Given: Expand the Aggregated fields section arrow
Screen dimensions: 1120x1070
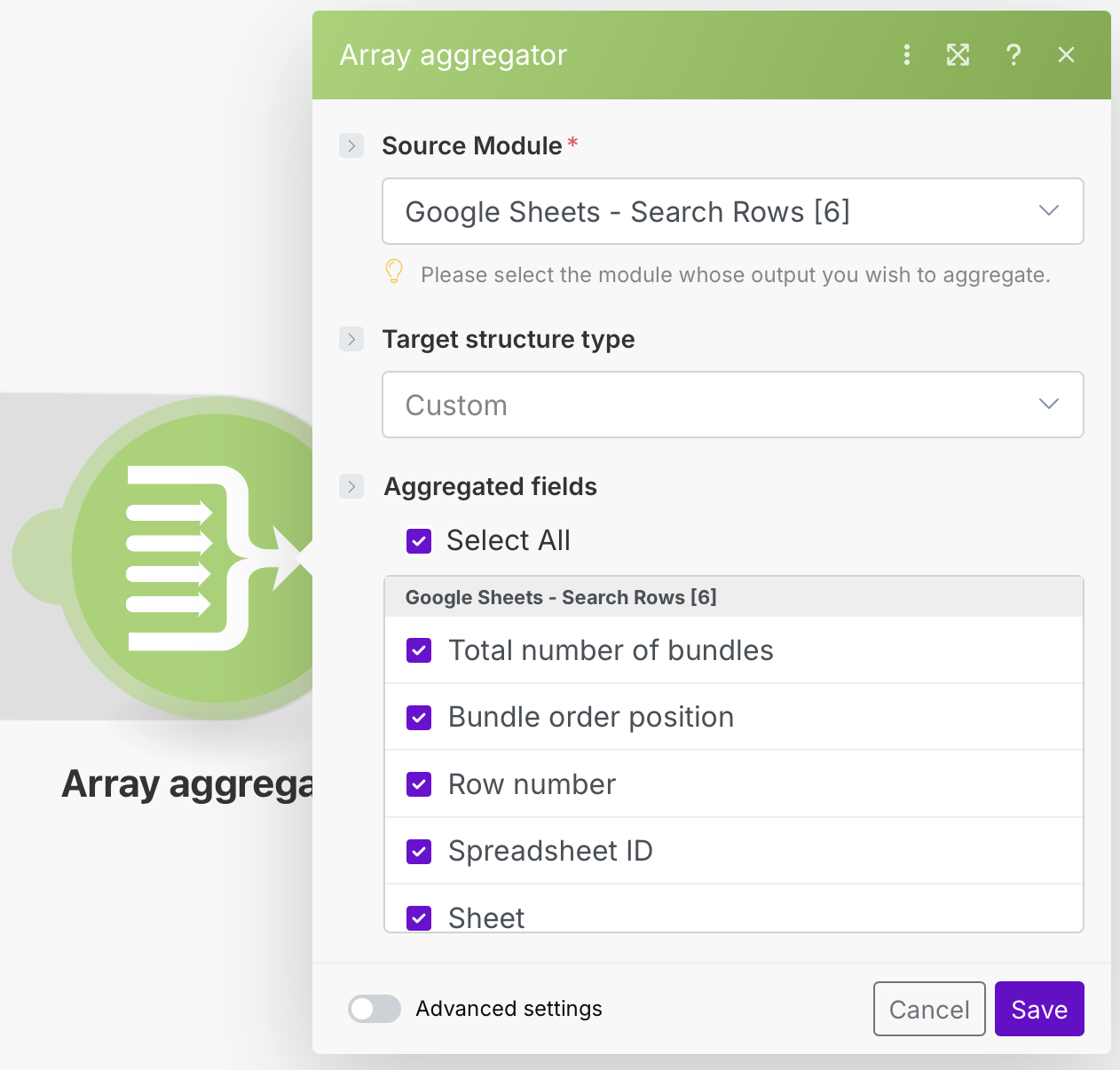Looking at the screenshot, I should [x=351, y=486].
